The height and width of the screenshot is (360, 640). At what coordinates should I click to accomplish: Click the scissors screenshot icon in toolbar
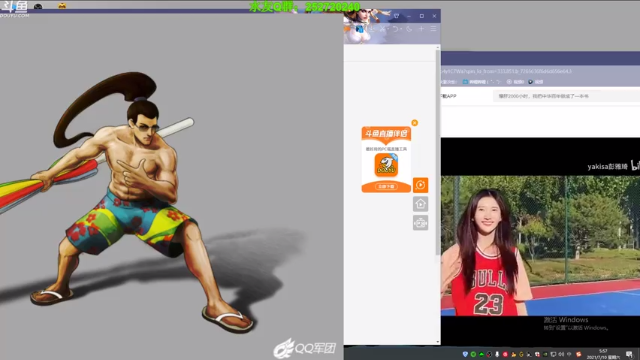382,29
